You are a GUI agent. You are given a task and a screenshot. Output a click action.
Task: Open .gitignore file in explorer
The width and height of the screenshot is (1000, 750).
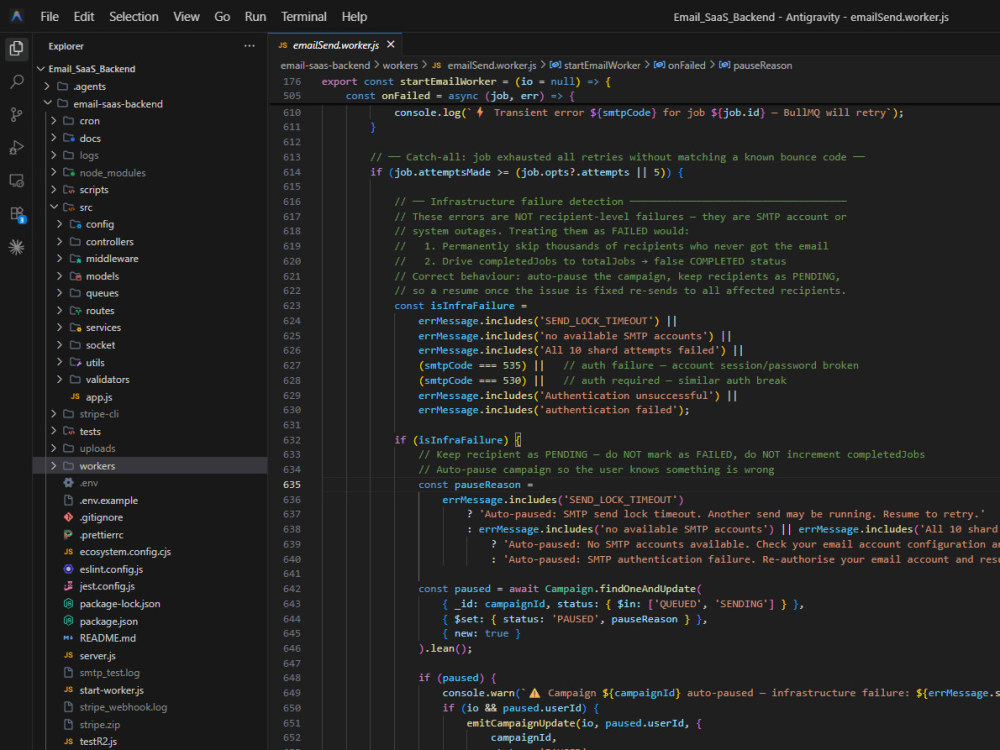101,517
